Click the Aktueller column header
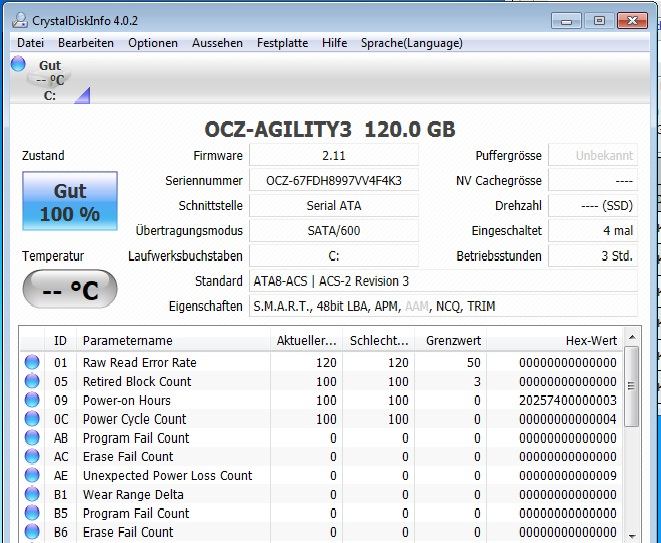 point(306,341)
